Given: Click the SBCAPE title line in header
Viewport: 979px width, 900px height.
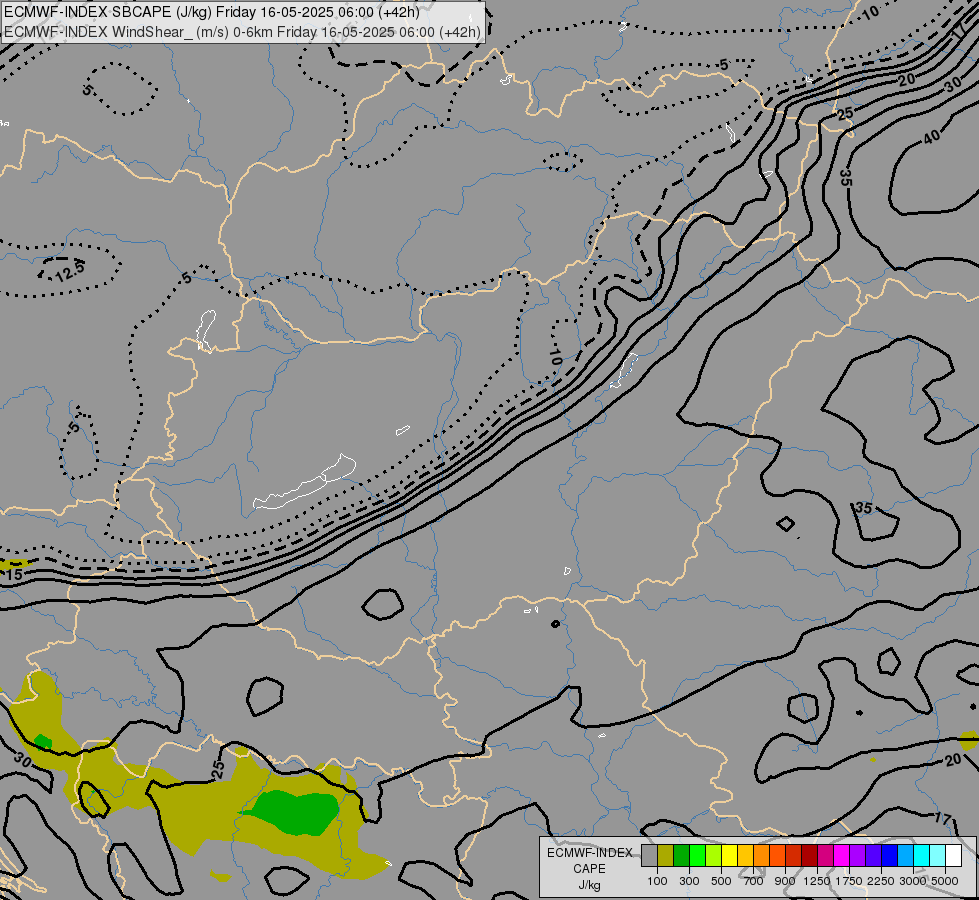Looking at the screenshot, I should click(x=212, y=12).
